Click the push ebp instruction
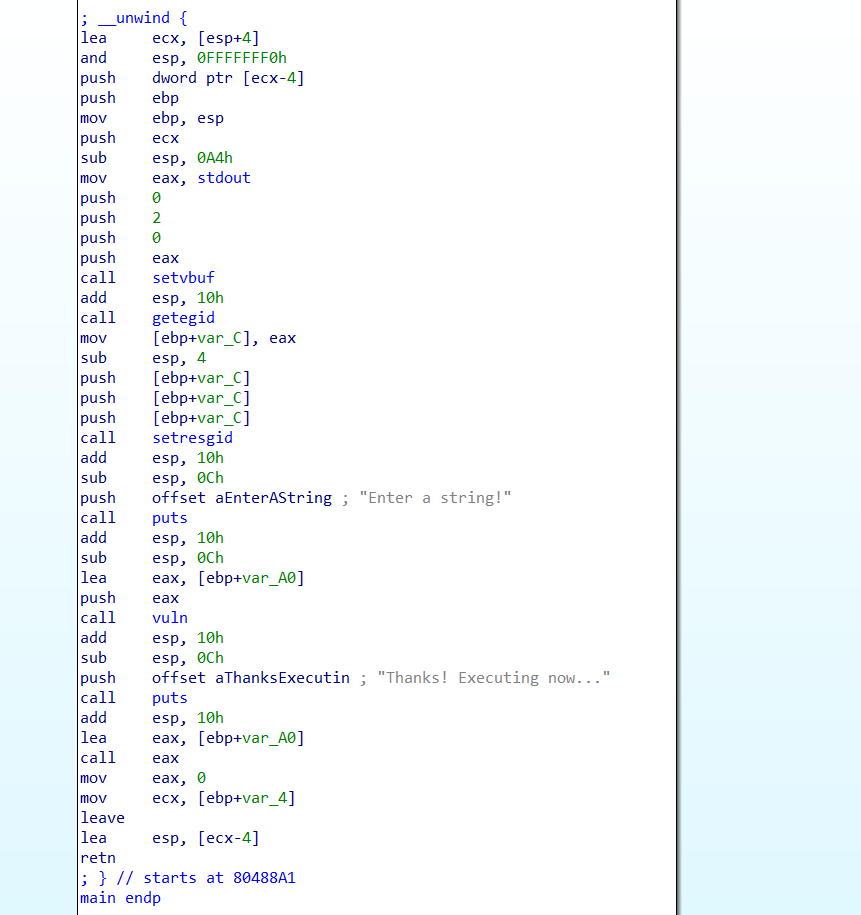Image resolution: width=861 pixels, height=915 pixels. tap(130, 98)
